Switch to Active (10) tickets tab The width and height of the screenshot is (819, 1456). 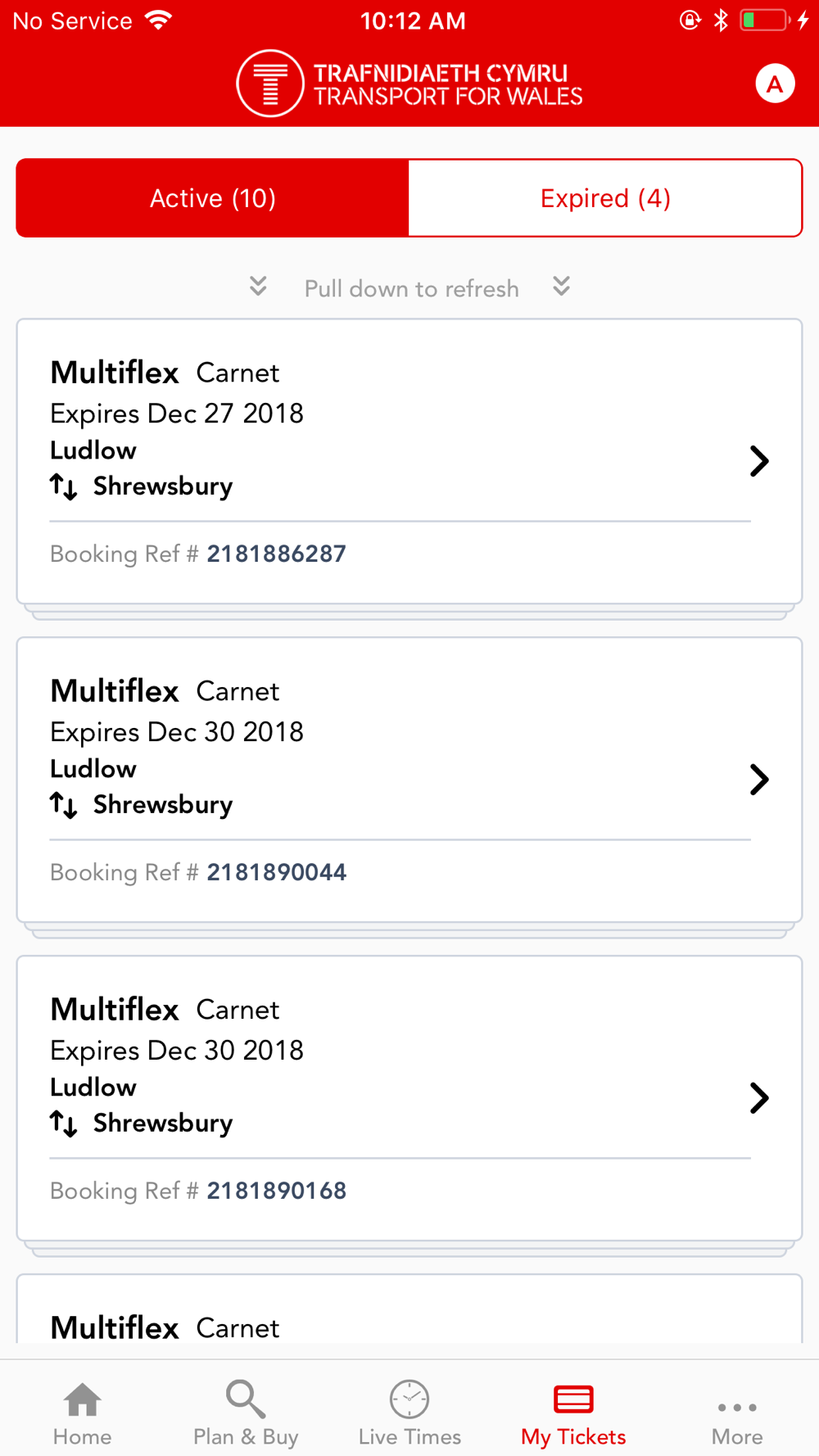coord(213,198)
